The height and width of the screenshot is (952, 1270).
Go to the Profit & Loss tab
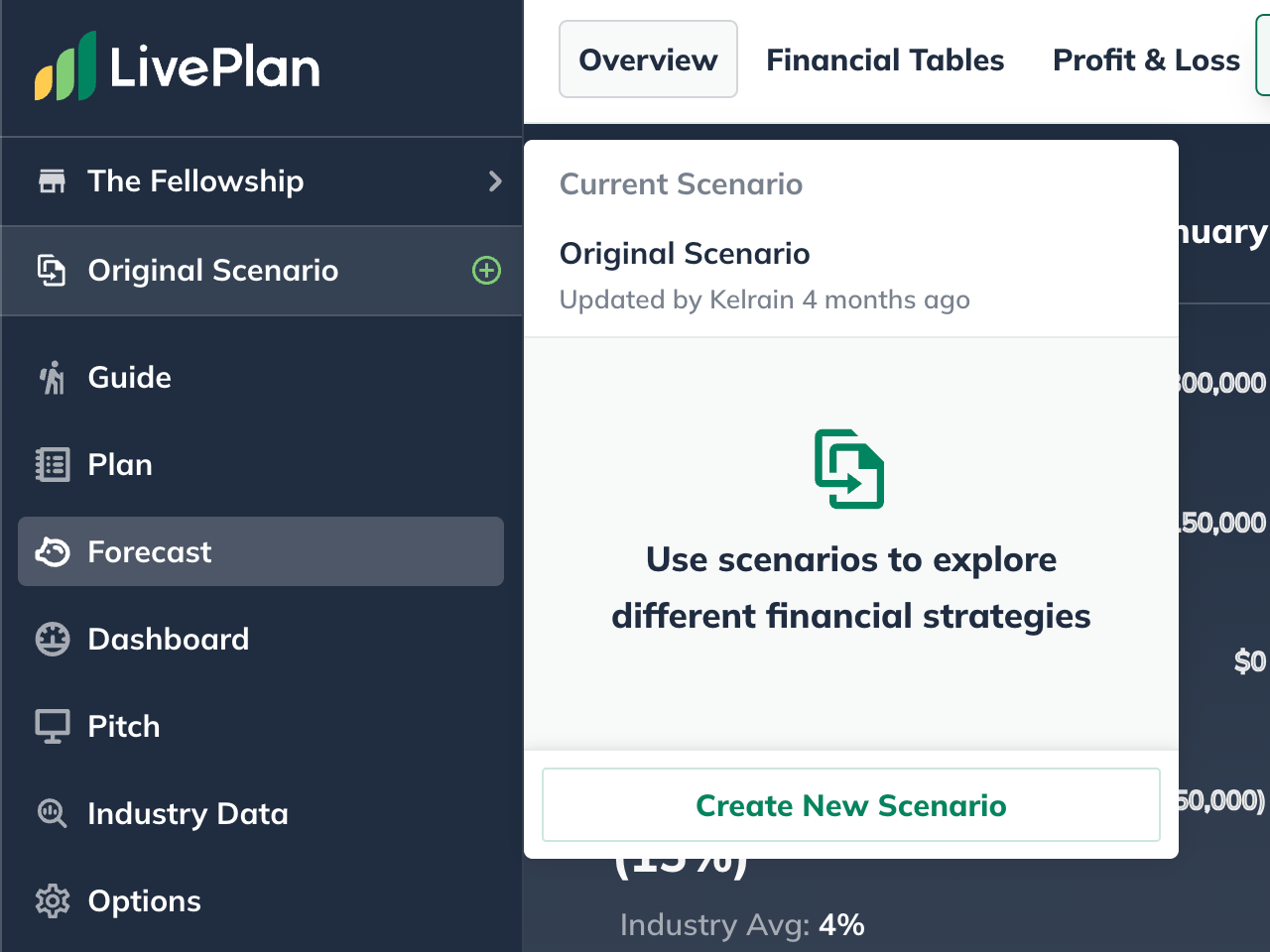click(1146, 59)
